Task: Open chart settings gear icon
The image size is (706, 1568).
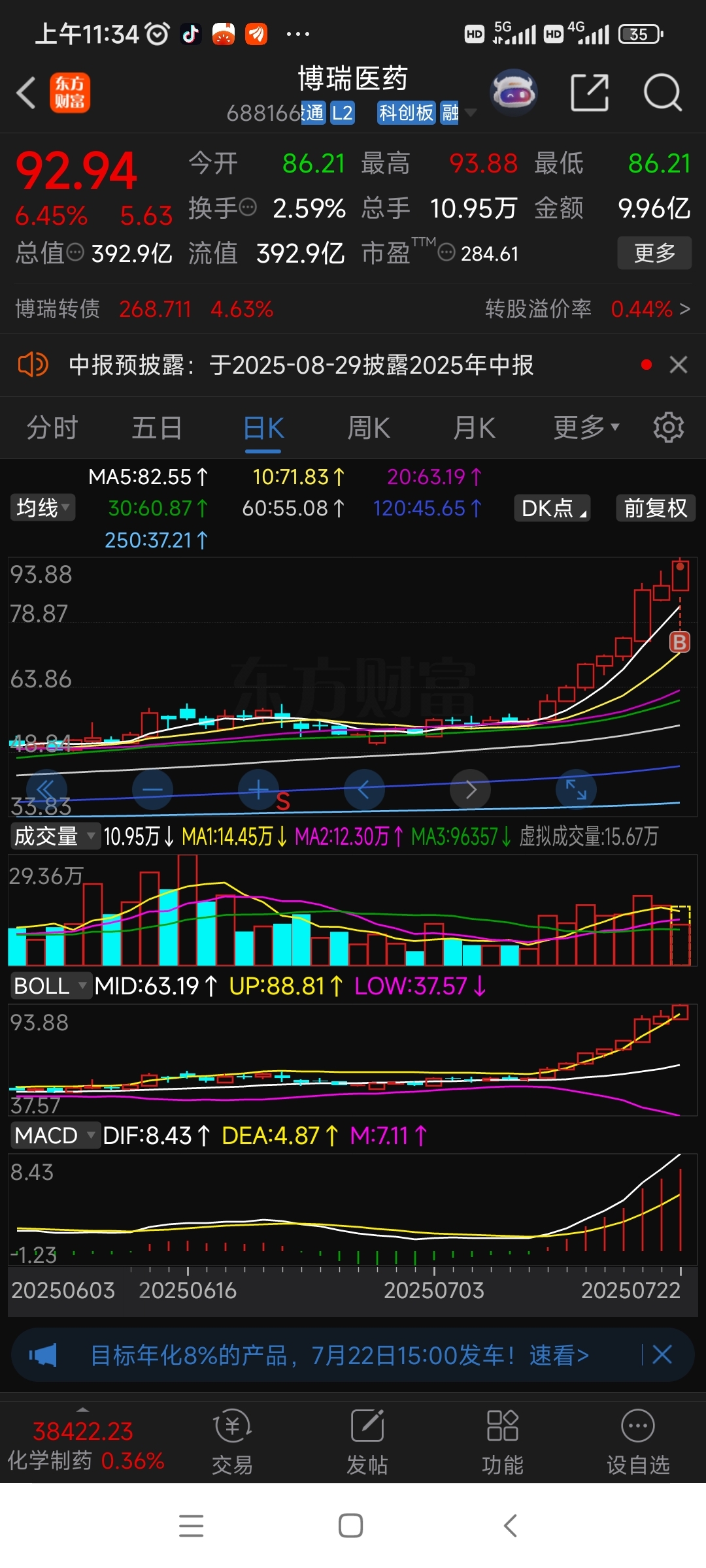Action: 668,428
